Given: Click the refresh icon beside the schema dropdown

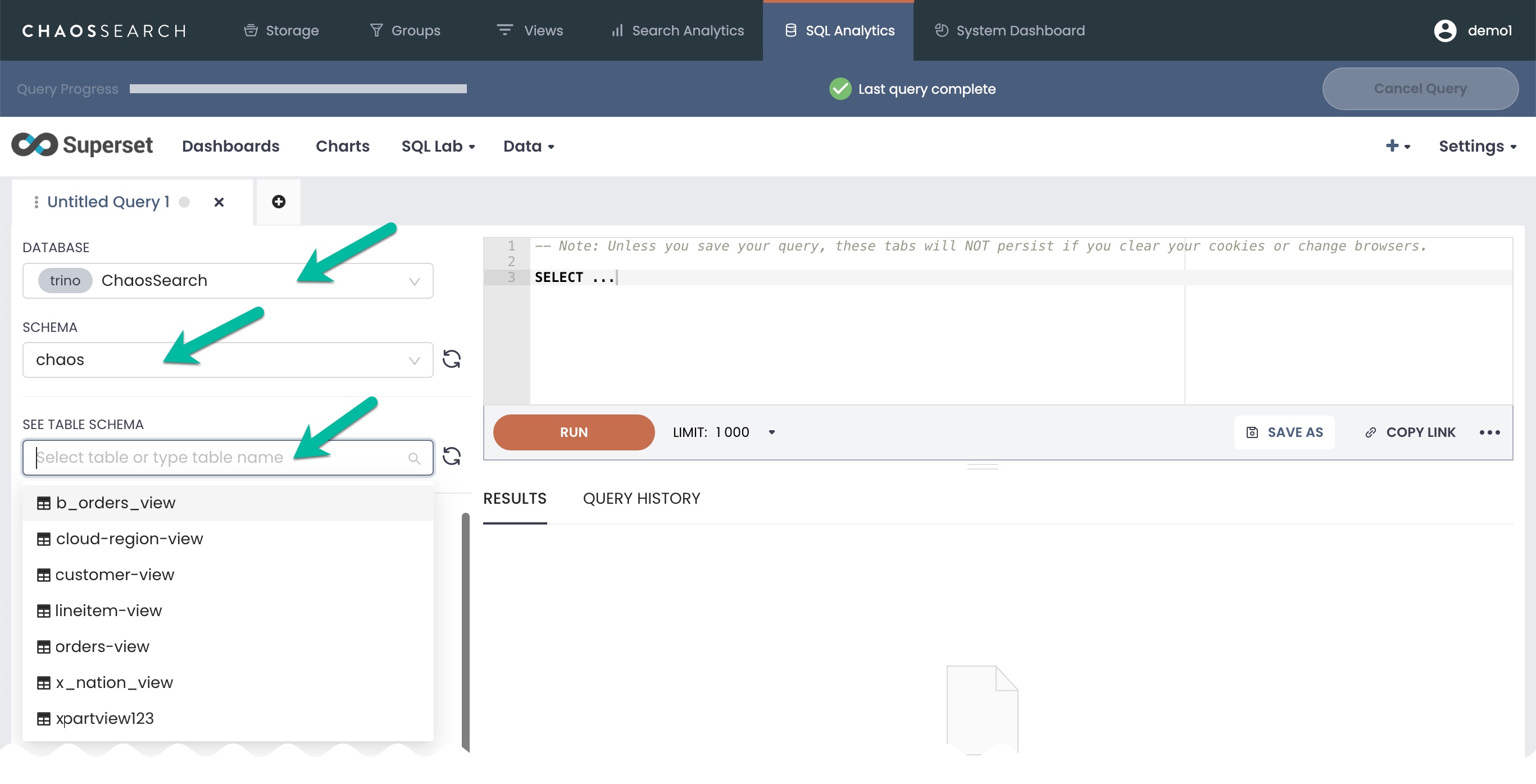Looking at the screenshot, I should click(x=451, y=359).
